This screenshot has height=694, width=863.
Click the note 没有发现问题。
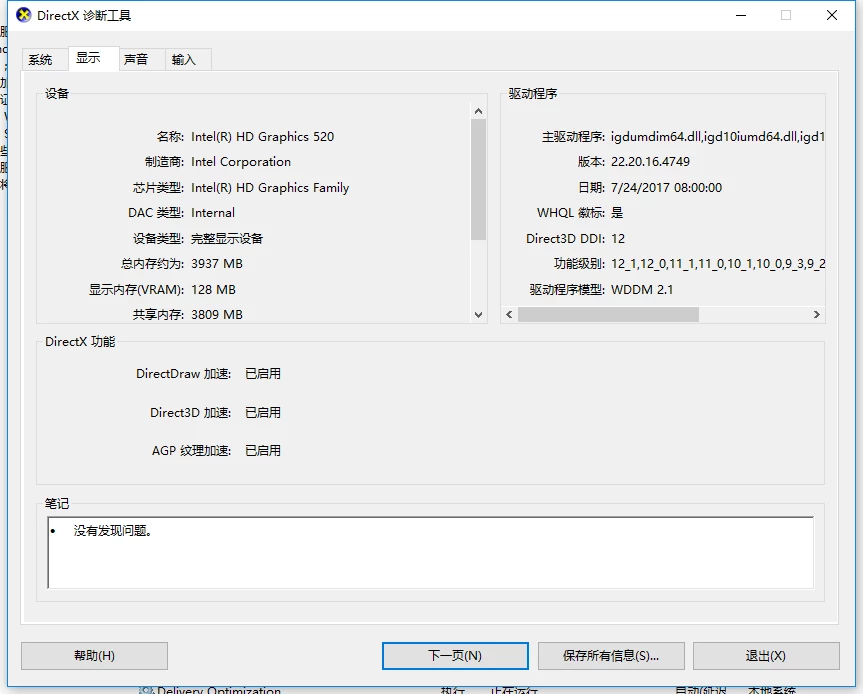click(113, 531)
